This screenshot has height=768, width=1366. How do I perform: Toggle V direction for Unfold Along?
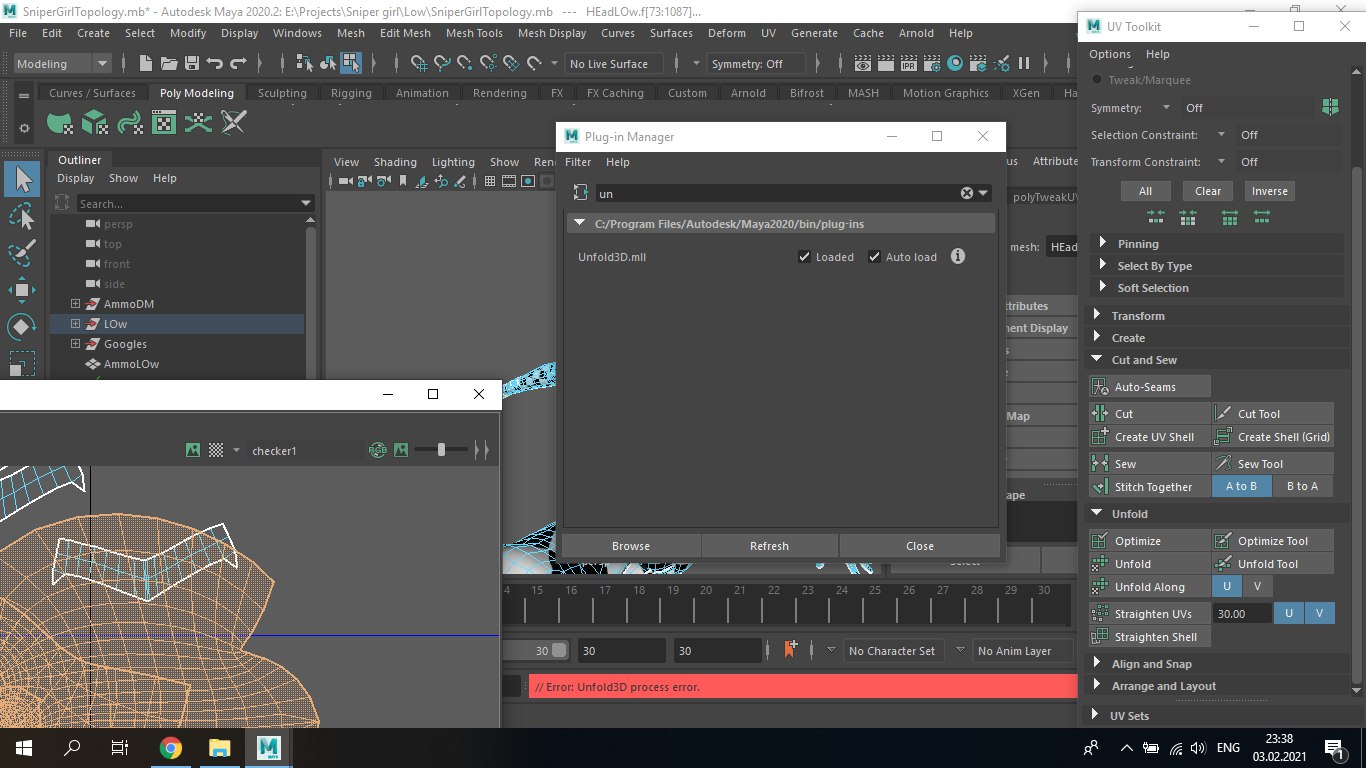(1257, 587)
